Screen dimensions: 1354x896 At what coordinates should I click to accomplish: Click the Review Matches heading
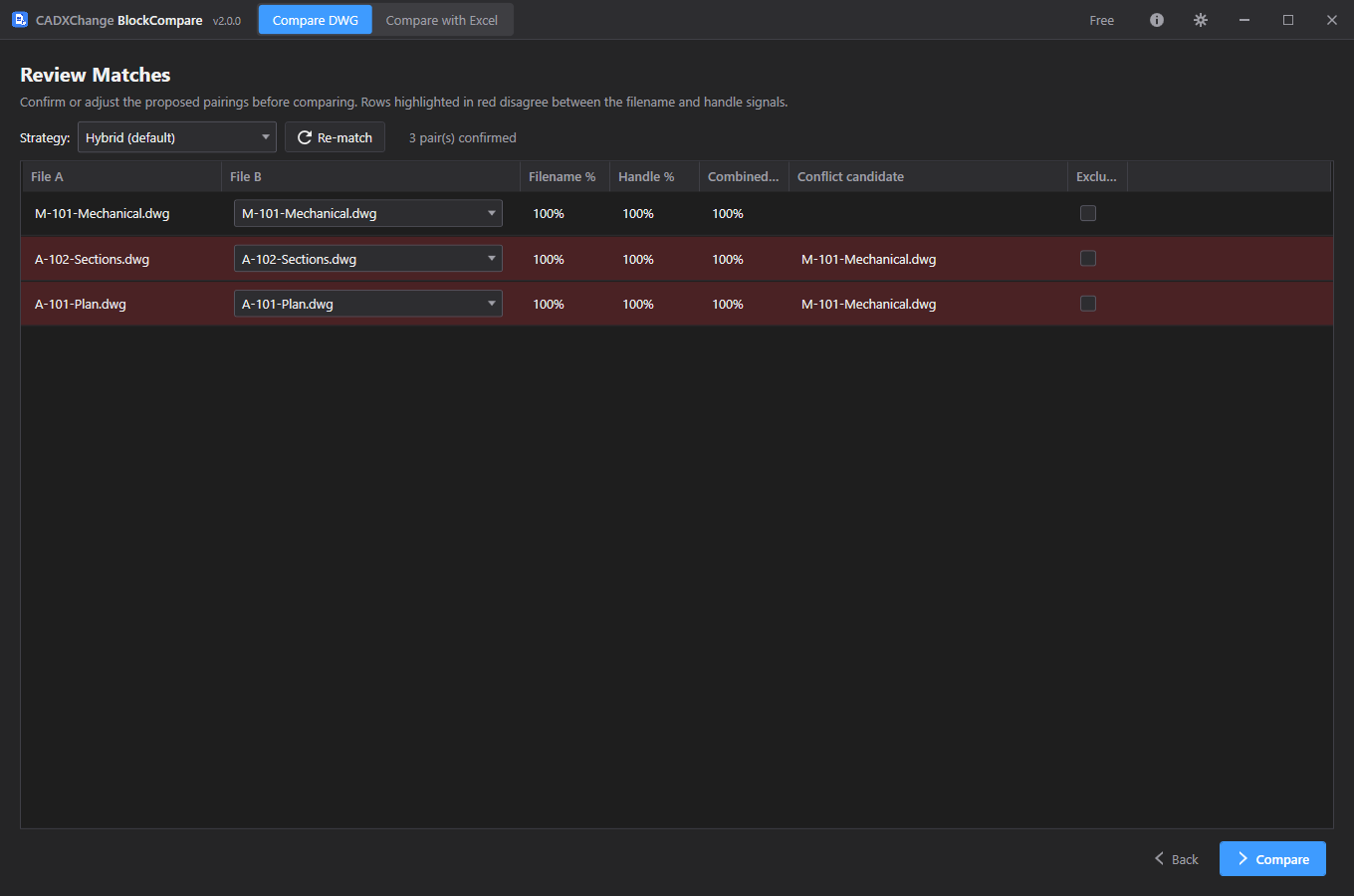pos(96,75)
